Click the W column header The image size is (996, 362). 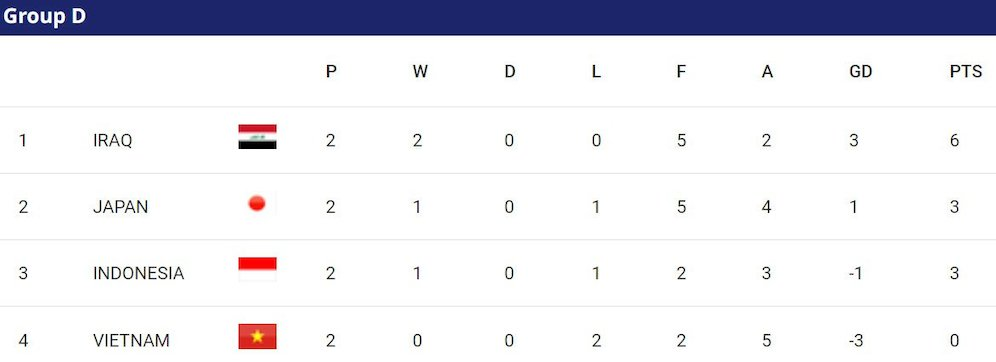[x=420, y=72]
